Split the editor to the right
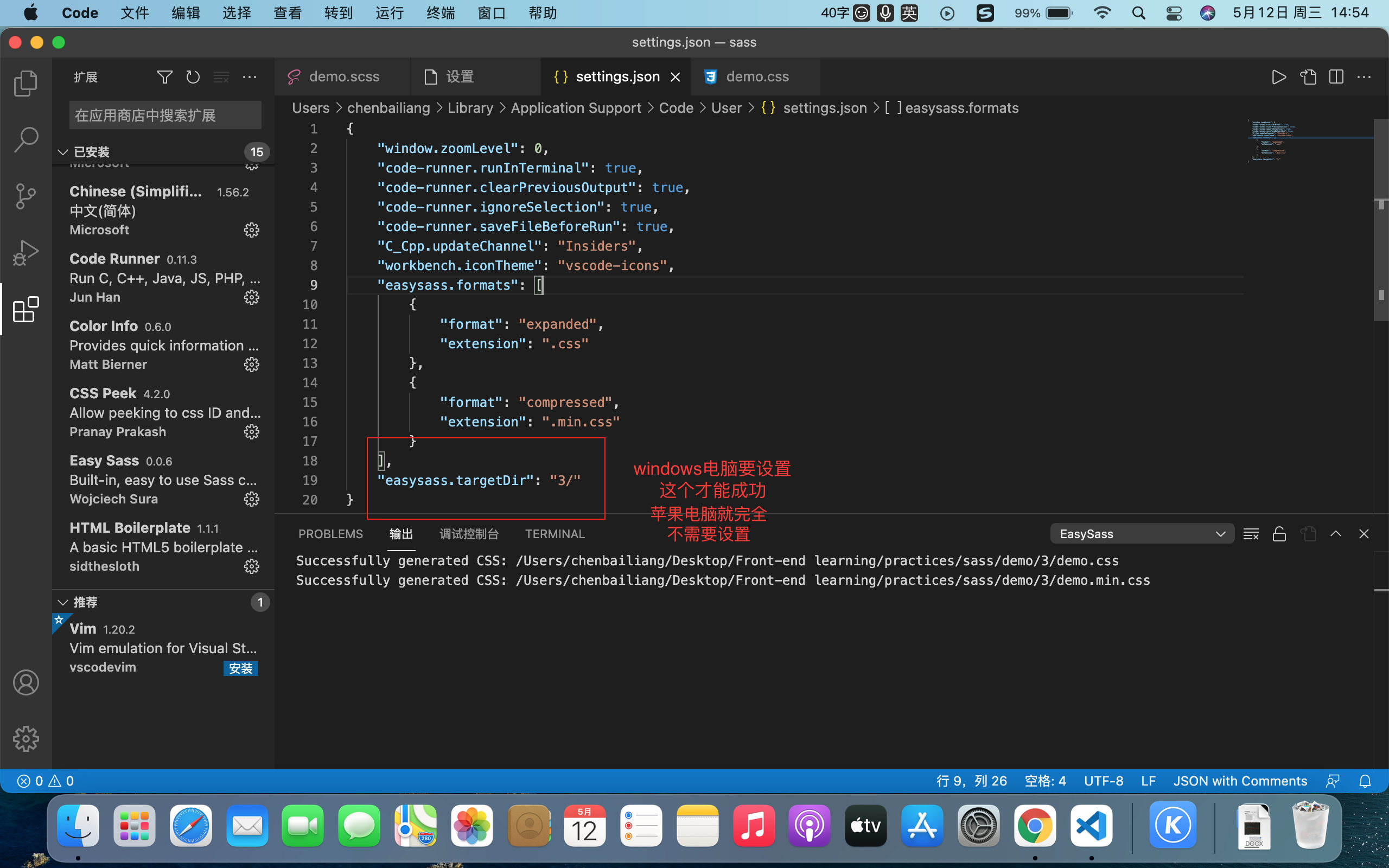This screenshot has width=1389, height=868. click(1336, 77)
